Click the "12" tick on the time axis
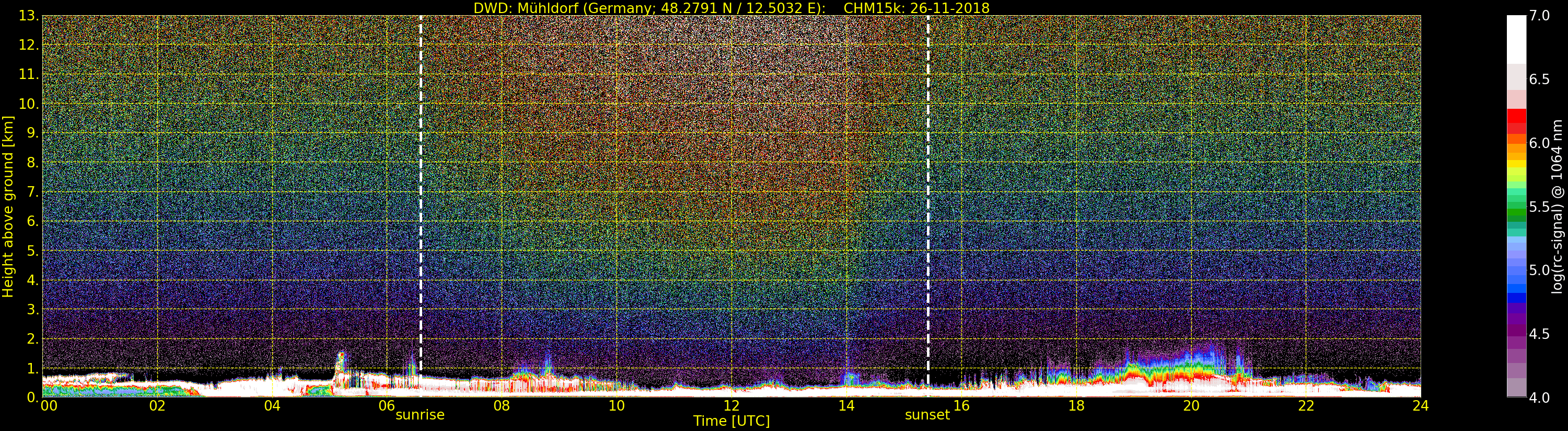1568x431 pixels. click(x=731, y=406)
